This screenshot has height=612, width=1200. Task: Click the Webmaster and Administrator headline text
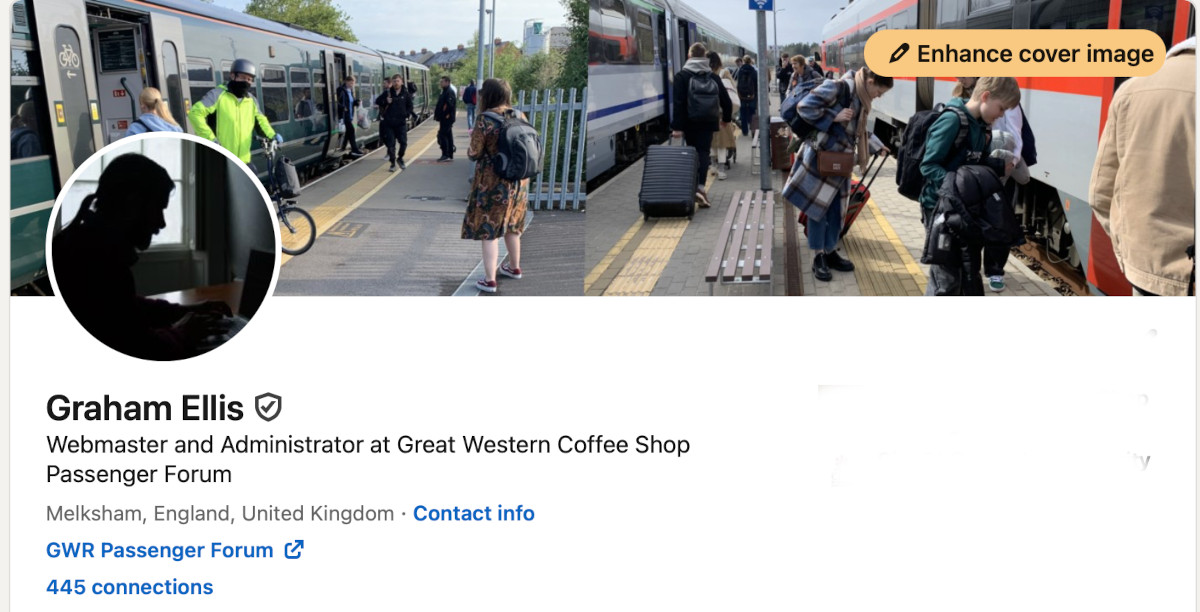point(368,459)
